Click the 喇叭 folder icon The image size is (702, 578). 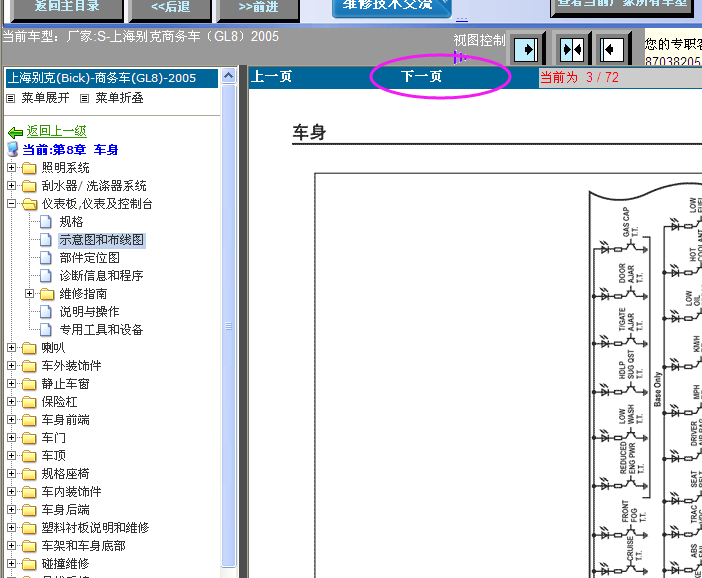pyautogui.click(x=29, y=348)
